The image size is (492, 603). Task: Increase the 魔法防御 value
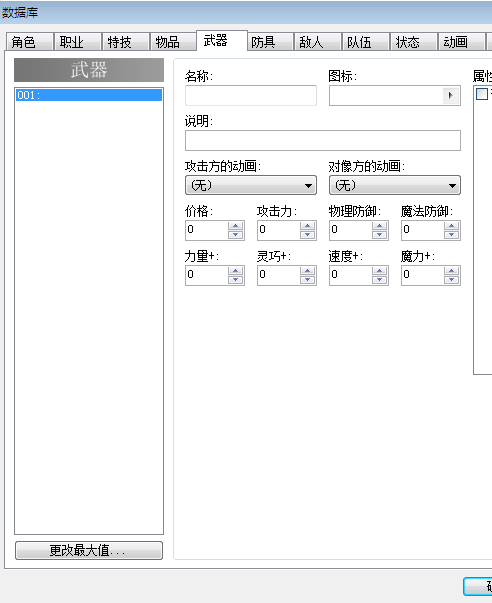(x=452, y=226)
